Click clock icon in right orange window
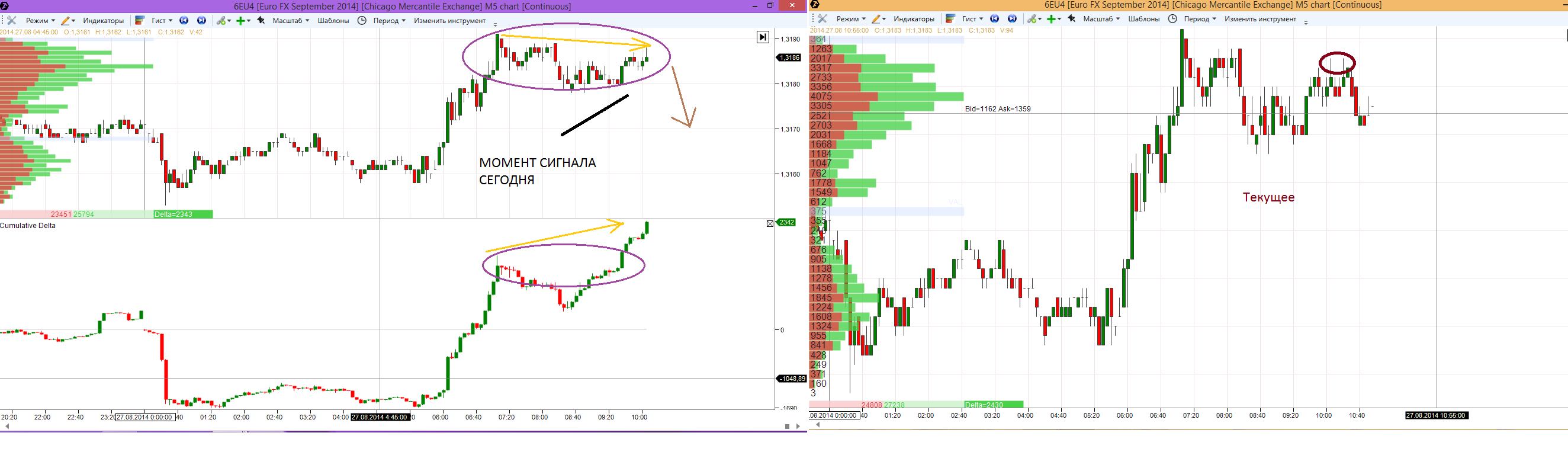 coord(1172,19)
